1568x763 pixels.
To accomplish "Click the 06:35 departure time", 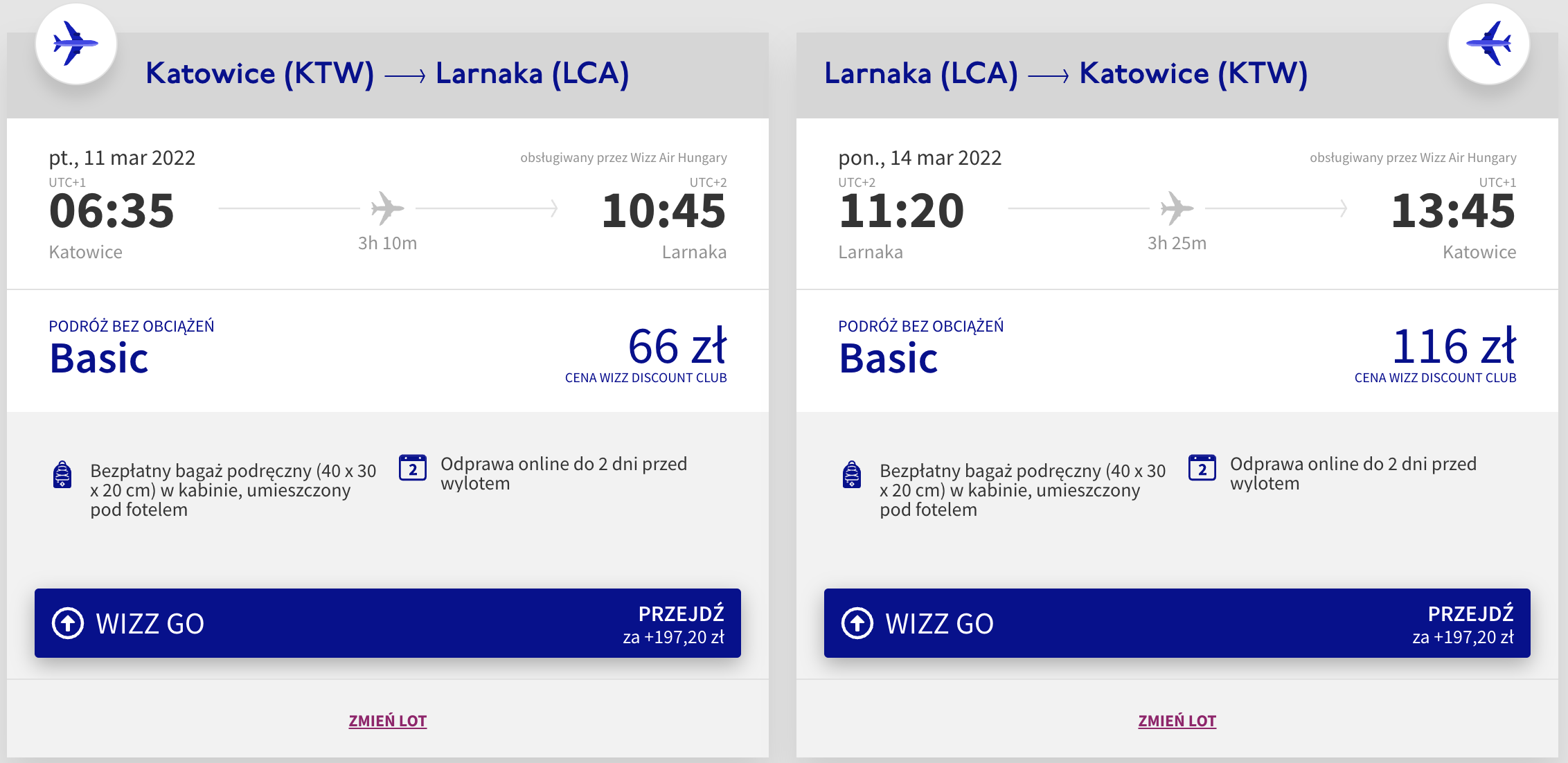I will [x=112, y=211].
